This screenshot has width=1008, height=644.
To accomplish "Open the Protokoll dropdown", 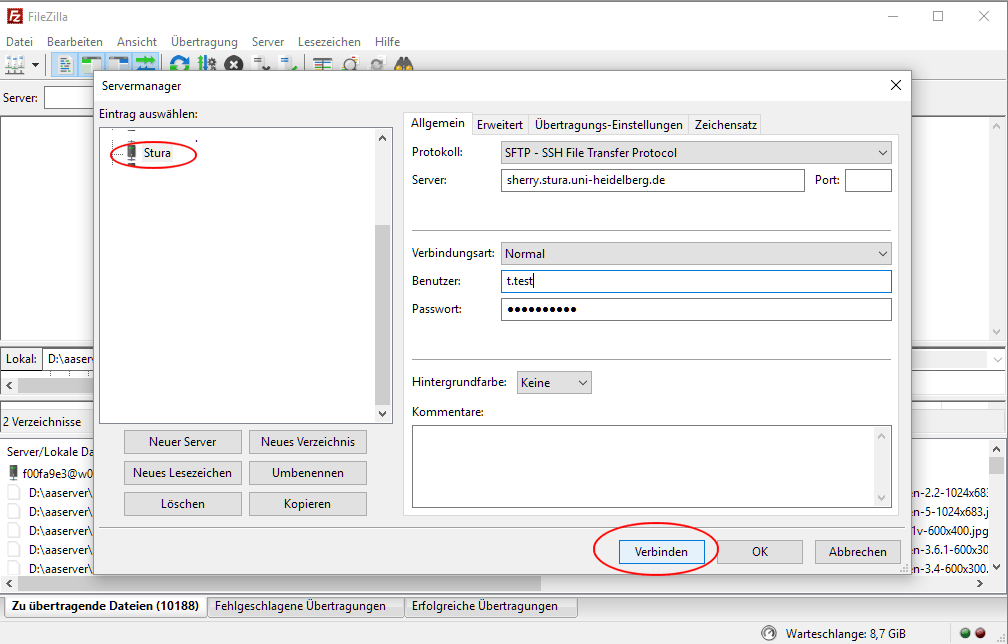I will click(x=696, y=153).
